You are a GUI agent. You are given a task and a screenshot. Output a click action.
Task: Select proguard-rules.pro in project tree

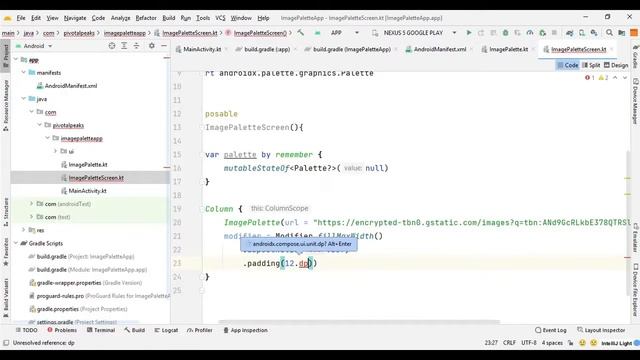pos(60,296)
